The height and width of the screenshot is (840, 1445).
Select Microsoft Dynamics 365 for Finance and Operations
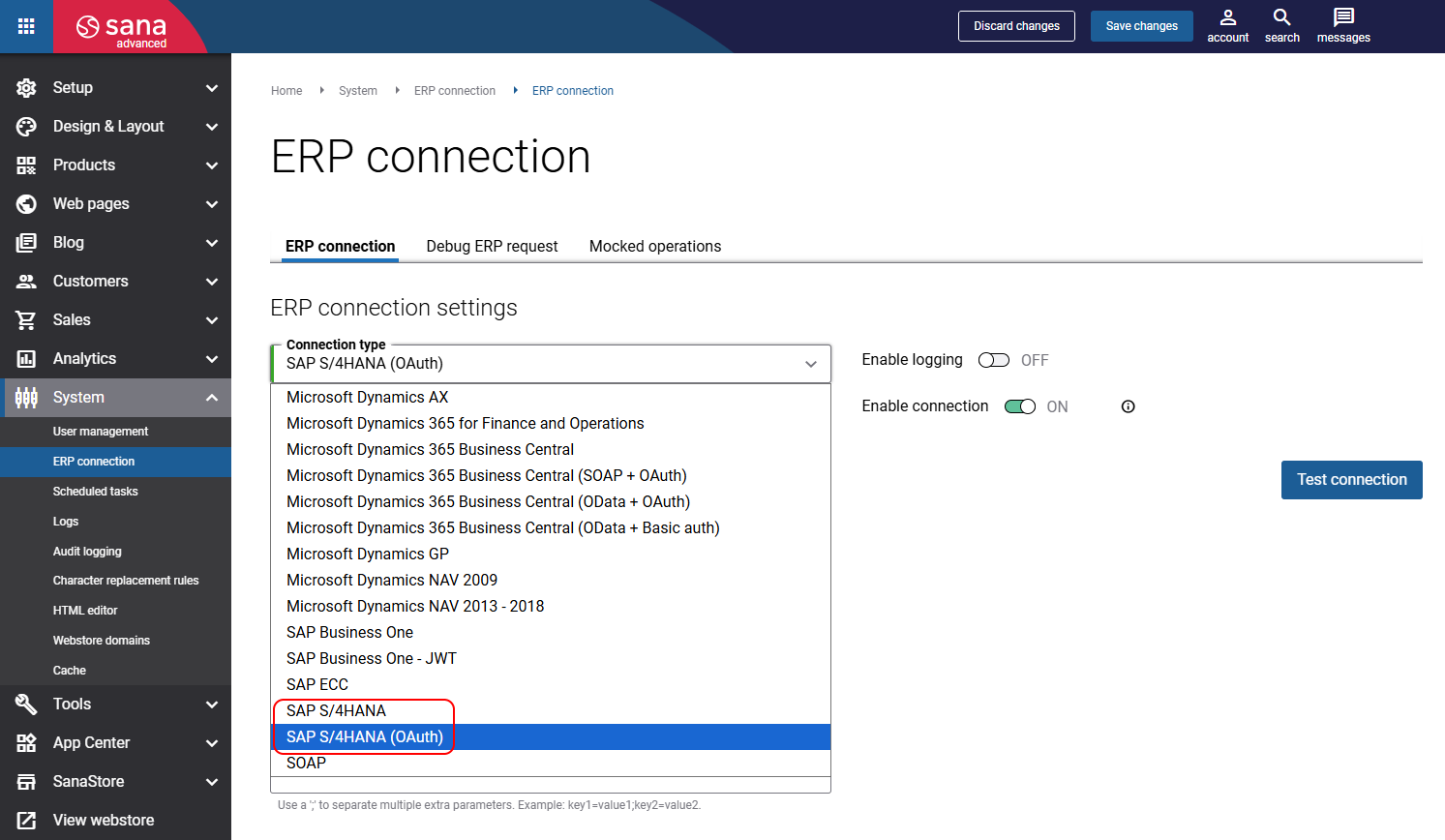coord(551,423)
